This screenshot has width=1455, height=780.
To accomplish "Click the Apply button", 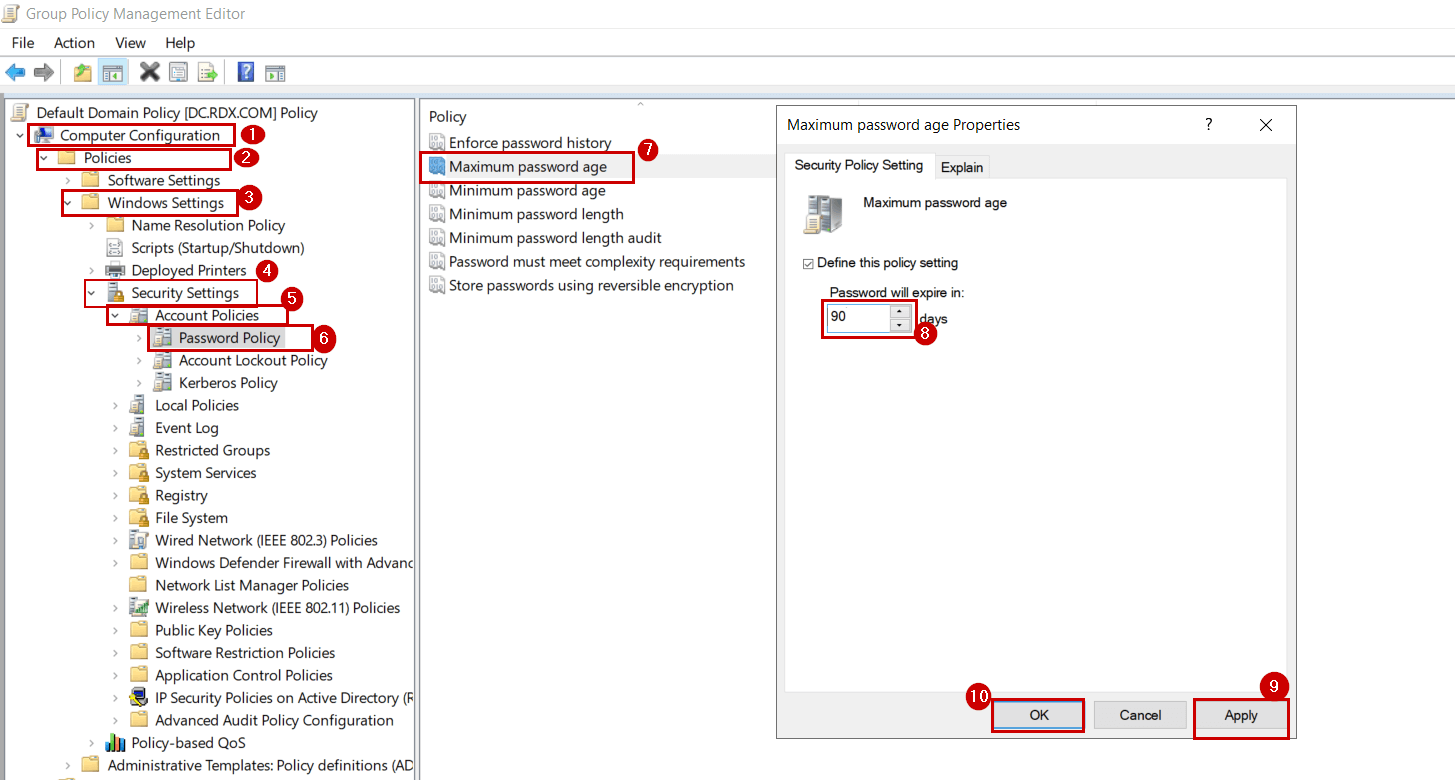I will pos(1240,716).
